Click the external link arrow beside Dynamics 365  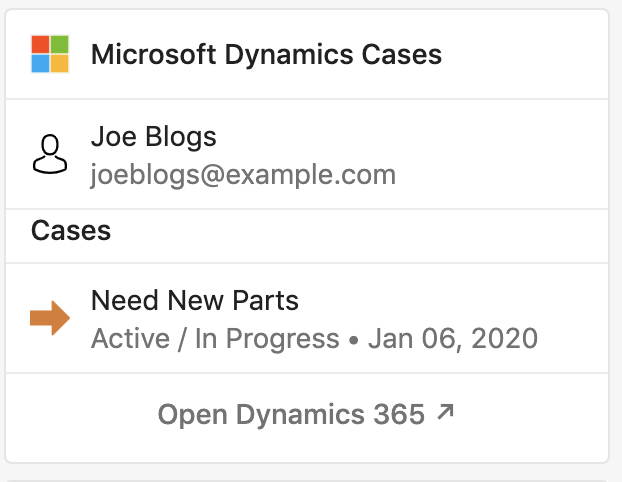click(445, 412)
